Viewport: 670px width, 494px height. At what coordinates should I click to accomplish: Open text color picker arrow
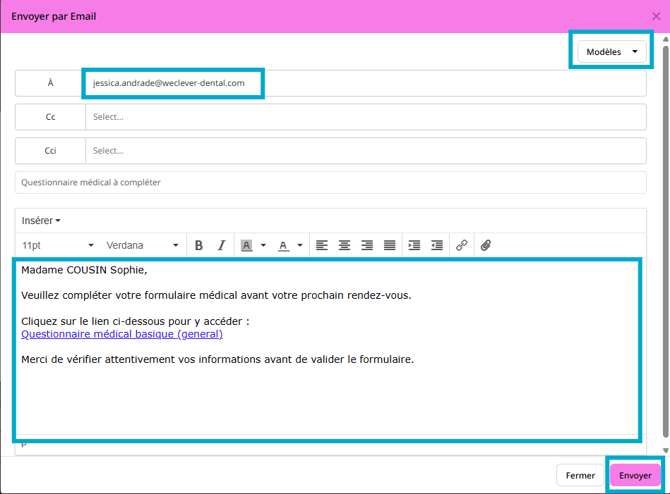(x=300, y=245)
